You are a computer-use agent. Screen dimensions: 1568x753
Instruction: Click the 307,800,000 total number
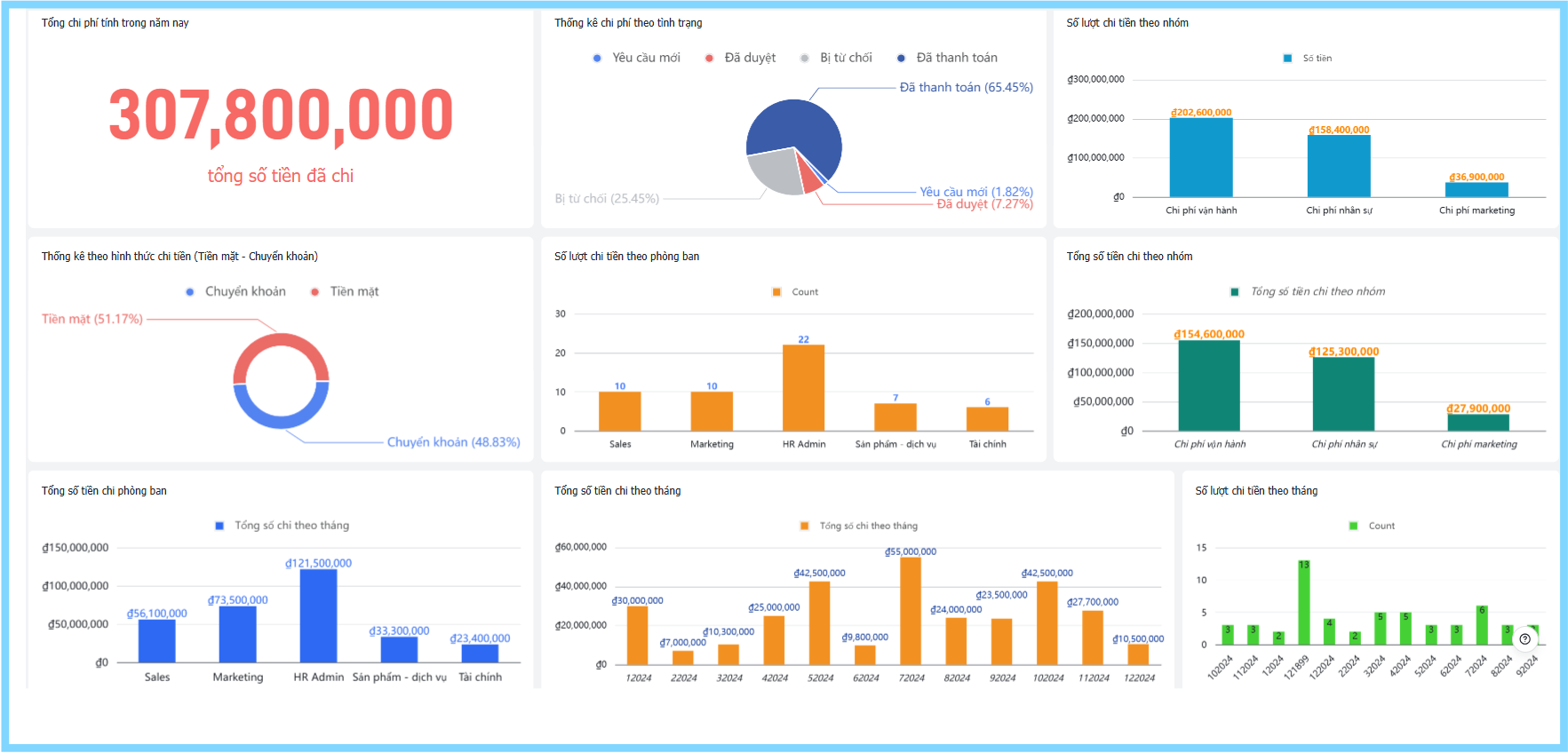(281, 115)
